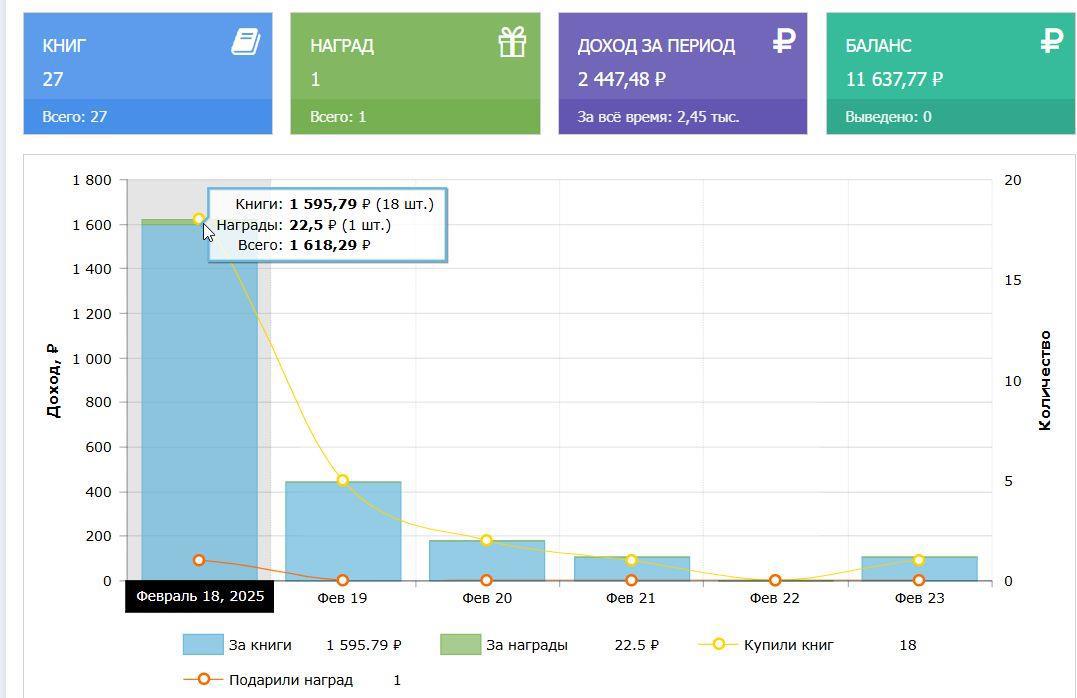This screenshot has width=1077, height=698.
Task: Toggle the За награды legend series
Action: point(526,645)
